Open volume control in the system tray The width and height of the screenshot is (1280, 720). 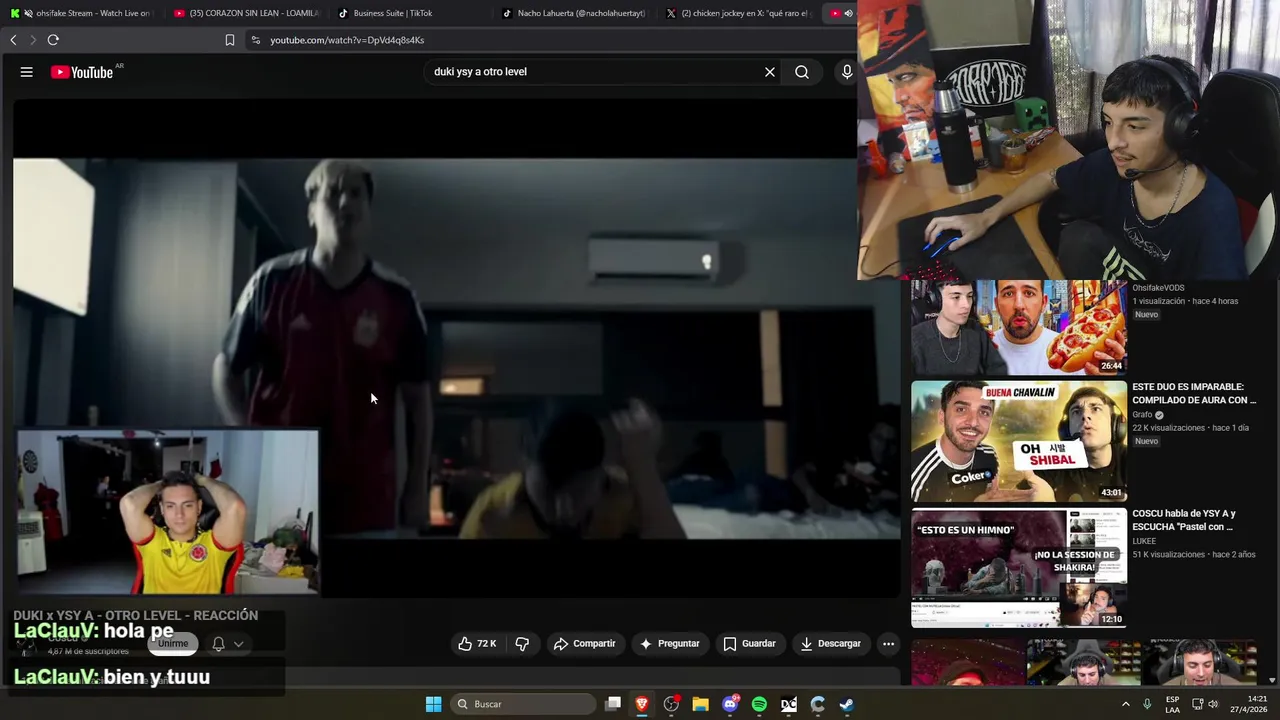coord(1213,704)
